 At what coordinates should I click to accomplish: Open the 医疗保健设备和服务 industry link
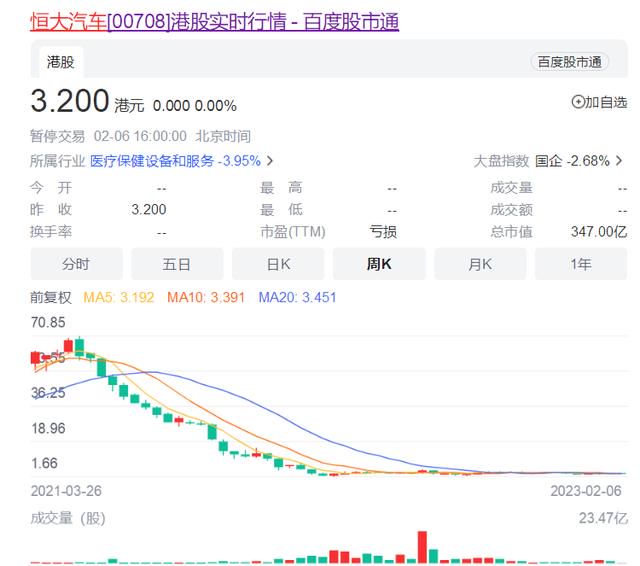pos(151,161)
